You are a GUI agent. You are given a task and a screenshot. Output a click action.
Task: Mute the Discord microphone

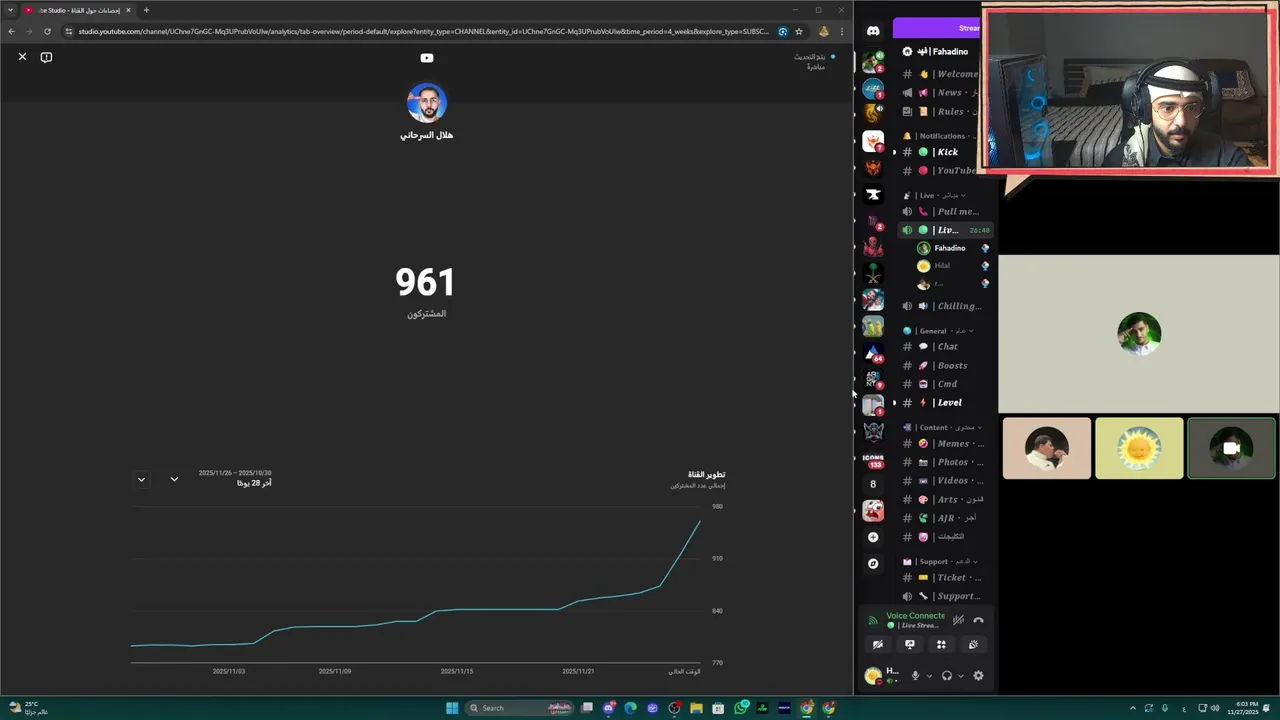tap(914, 676)
